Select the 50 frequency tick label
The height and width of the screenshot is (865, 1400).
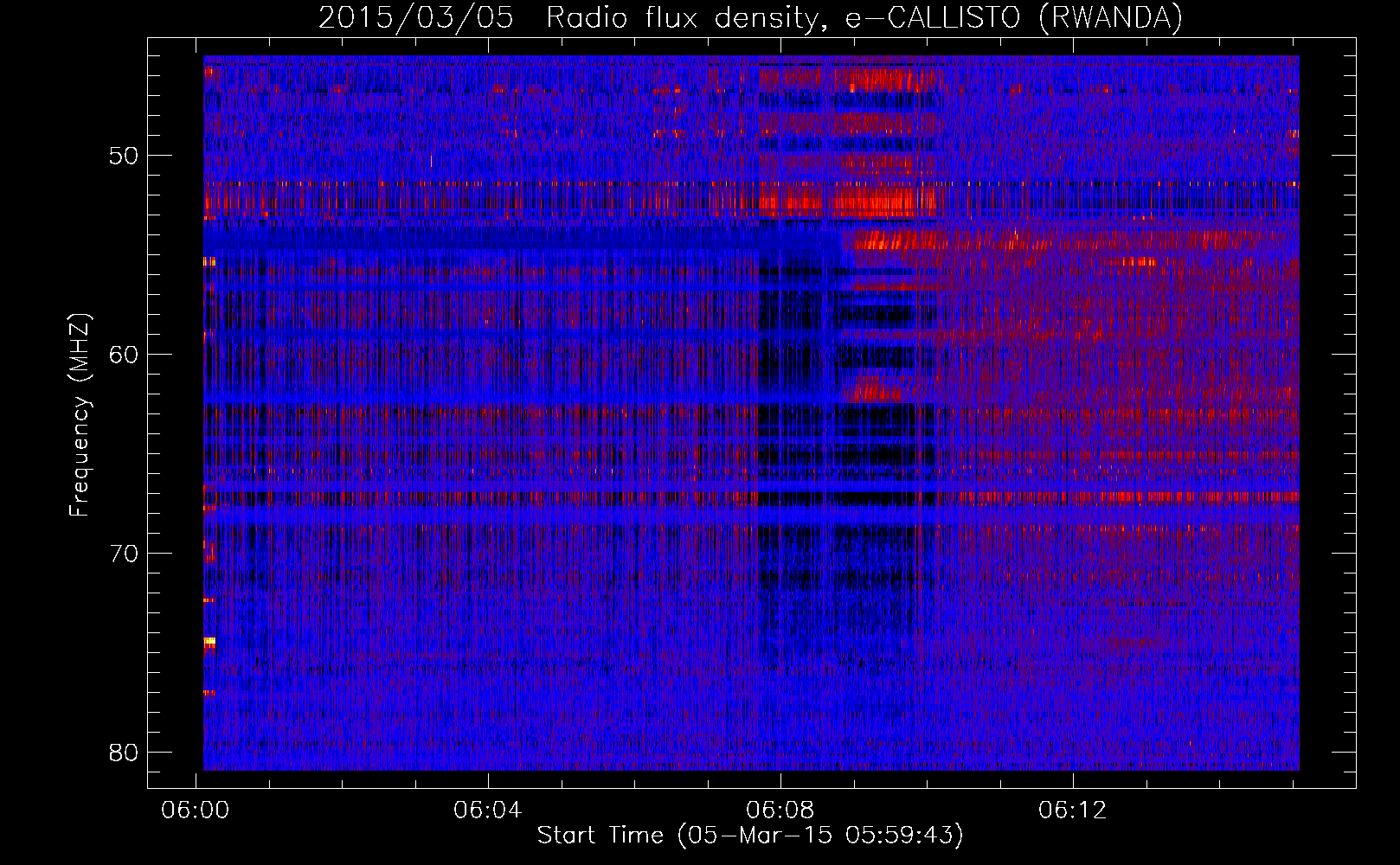(125, 156)
